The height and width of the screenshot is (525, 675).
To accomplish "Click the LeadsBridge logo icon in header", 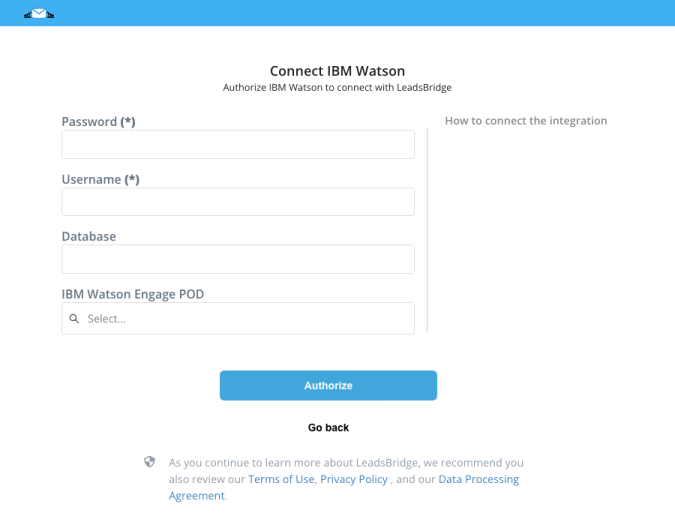I will pyautogui.click(x=39, y=14).
